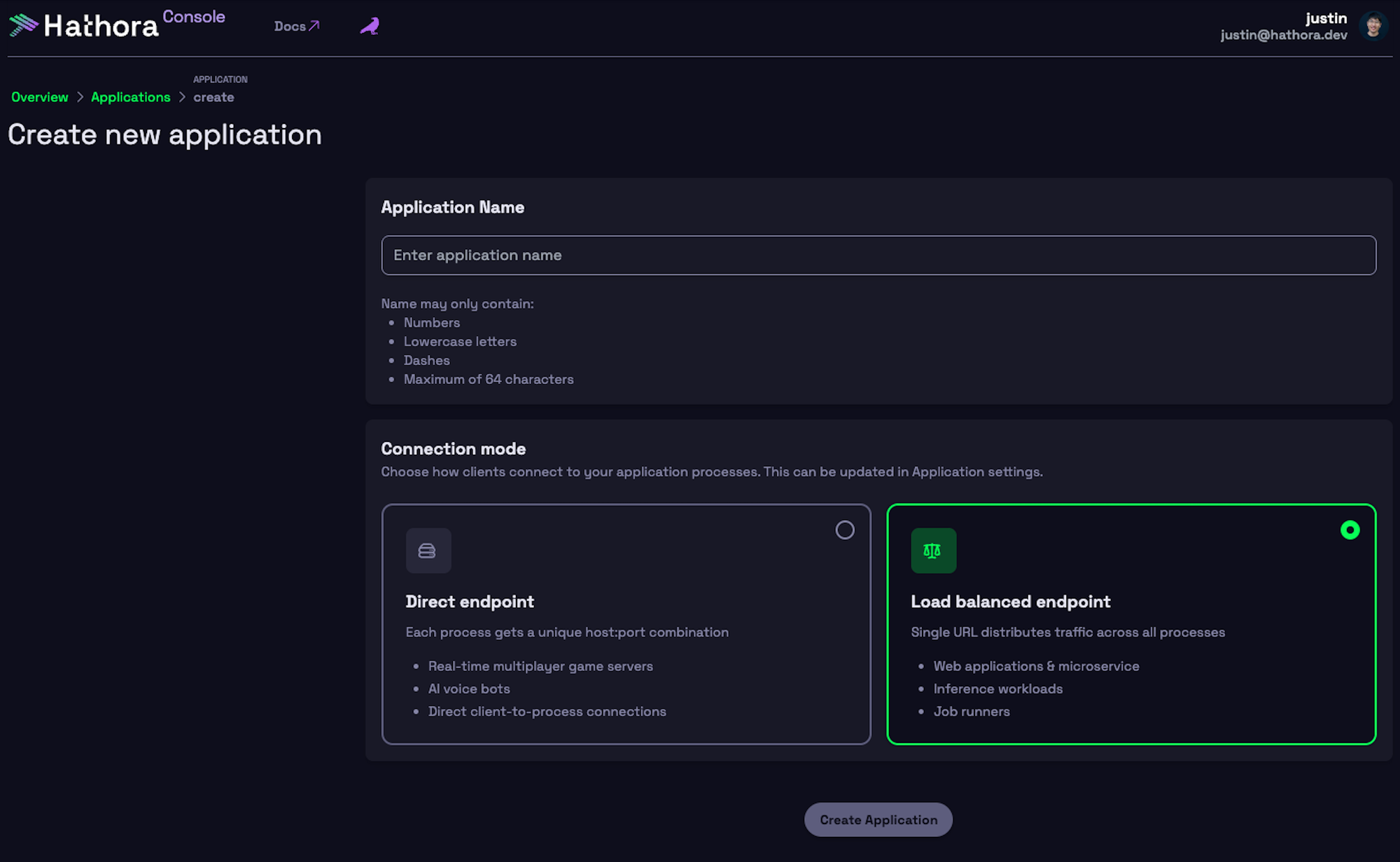
Task: Open the Docs link
Action: tap(290, 27)
